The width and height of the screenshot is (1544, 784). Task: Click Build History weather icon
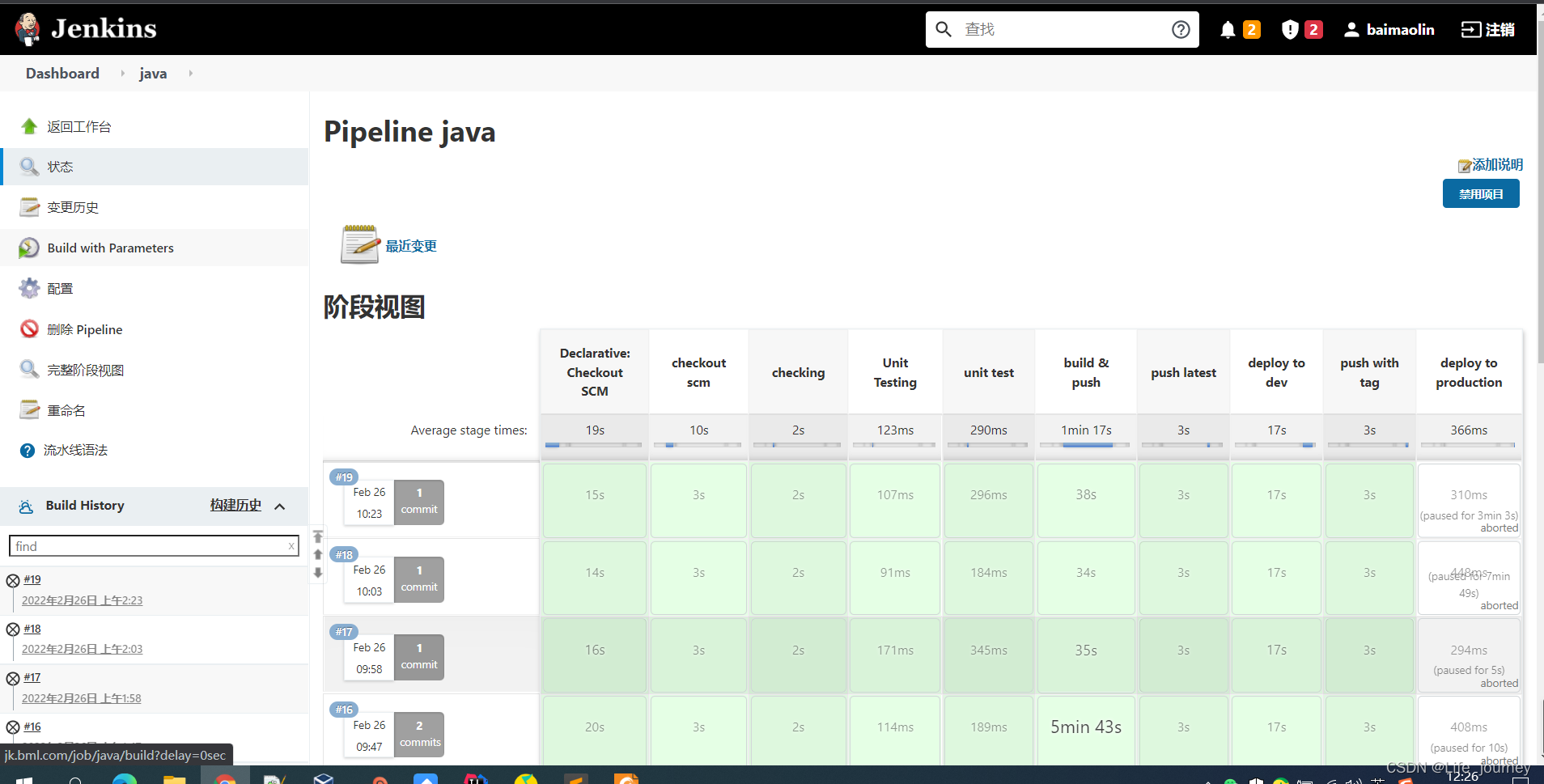26,506
